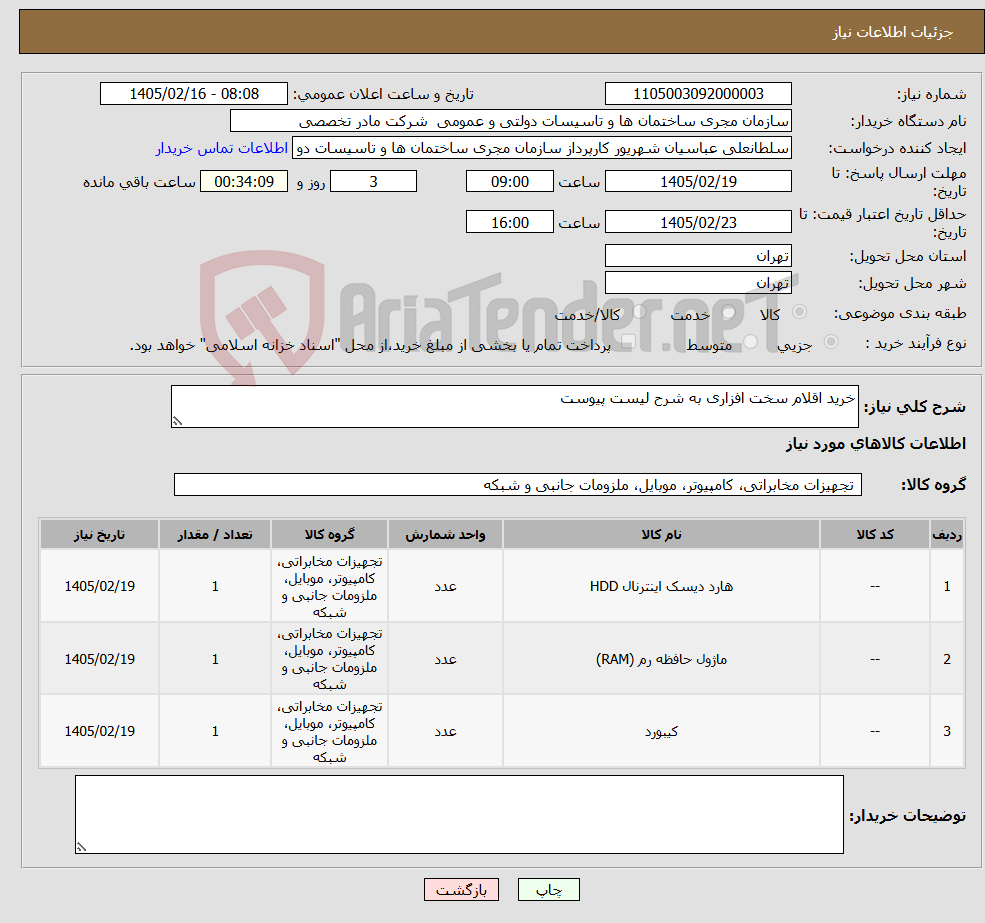Click the goods group cell in the کیبورد row
Screen dimensions: 985x923
tap(329, 731)
